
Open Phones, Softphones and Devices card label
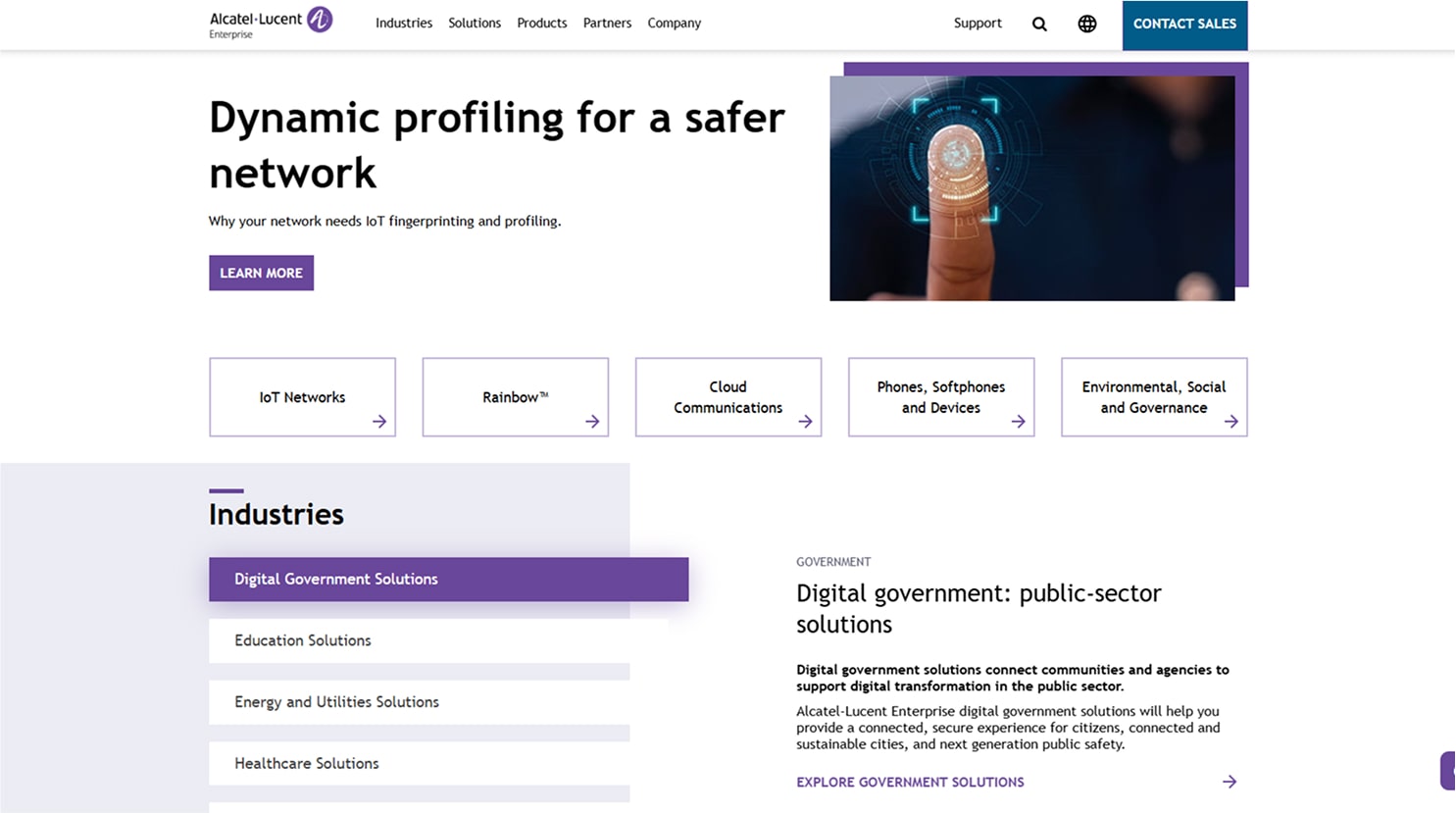click(x=941, y=397)
